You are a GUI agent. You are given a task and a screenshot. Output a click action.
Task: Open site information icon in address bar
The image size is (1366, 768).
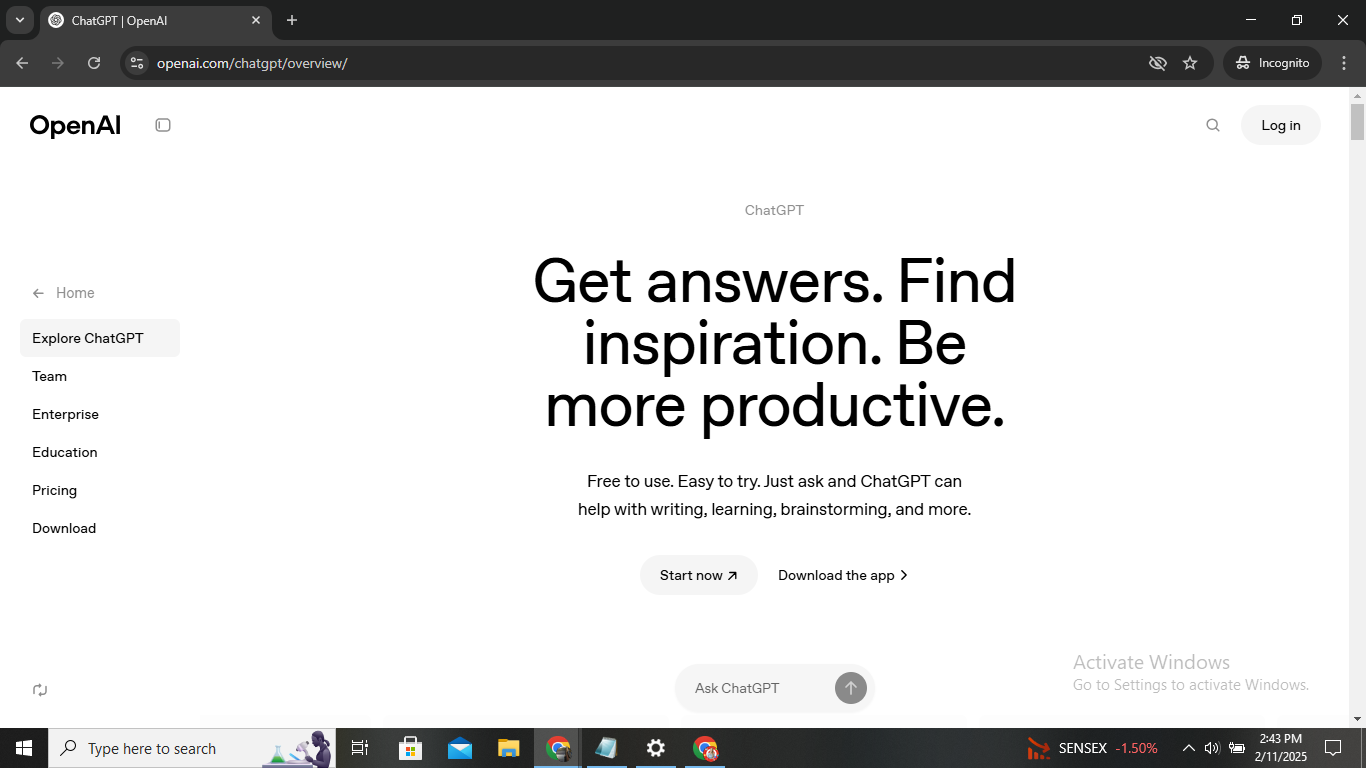pyautogui.click(x=138, y=63)
